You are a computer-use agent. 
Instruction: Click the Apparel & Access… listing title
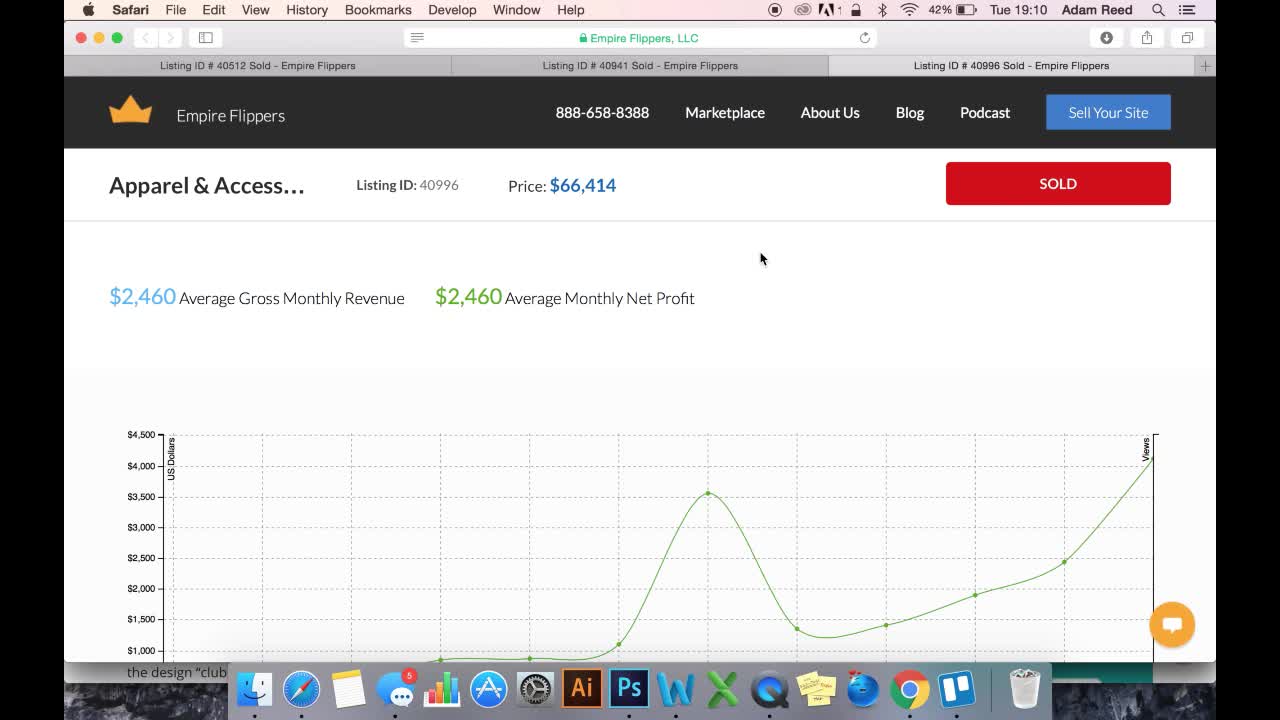[x=207, y=185]
